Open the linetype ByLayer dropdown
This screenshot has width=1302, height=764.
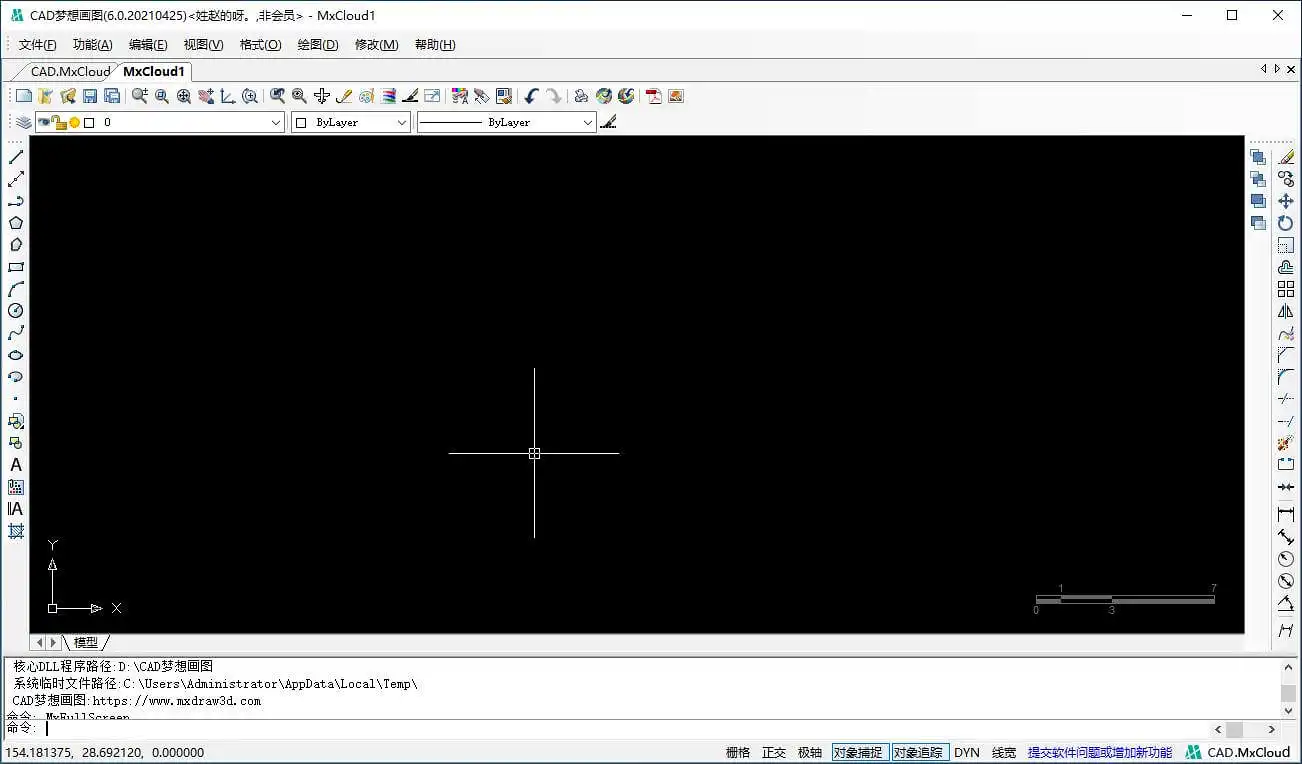pyautogui.click(x=588, y=122)
